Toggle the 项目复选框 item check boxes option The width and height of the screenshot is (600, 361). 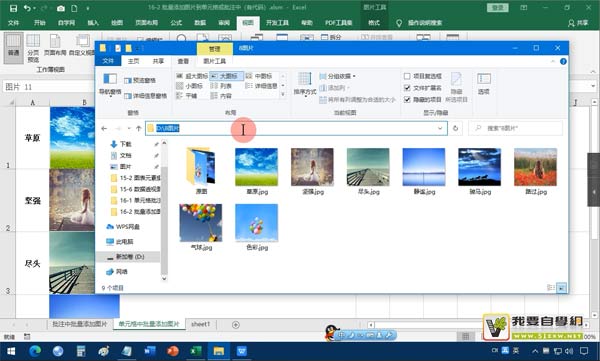point(423,76)
